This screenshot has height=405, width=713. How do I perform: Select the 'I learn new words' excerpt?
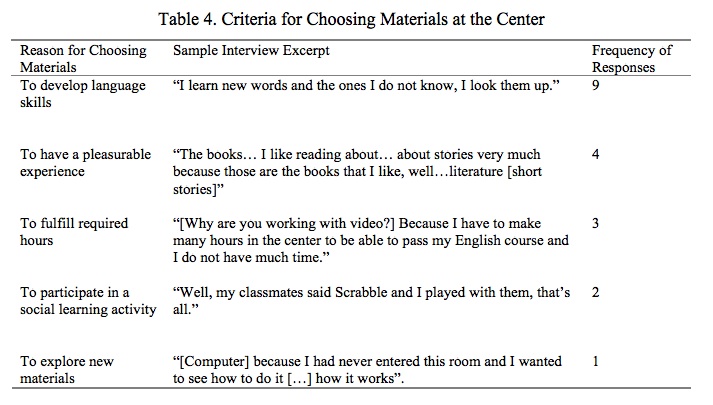[x=365, y=87]
